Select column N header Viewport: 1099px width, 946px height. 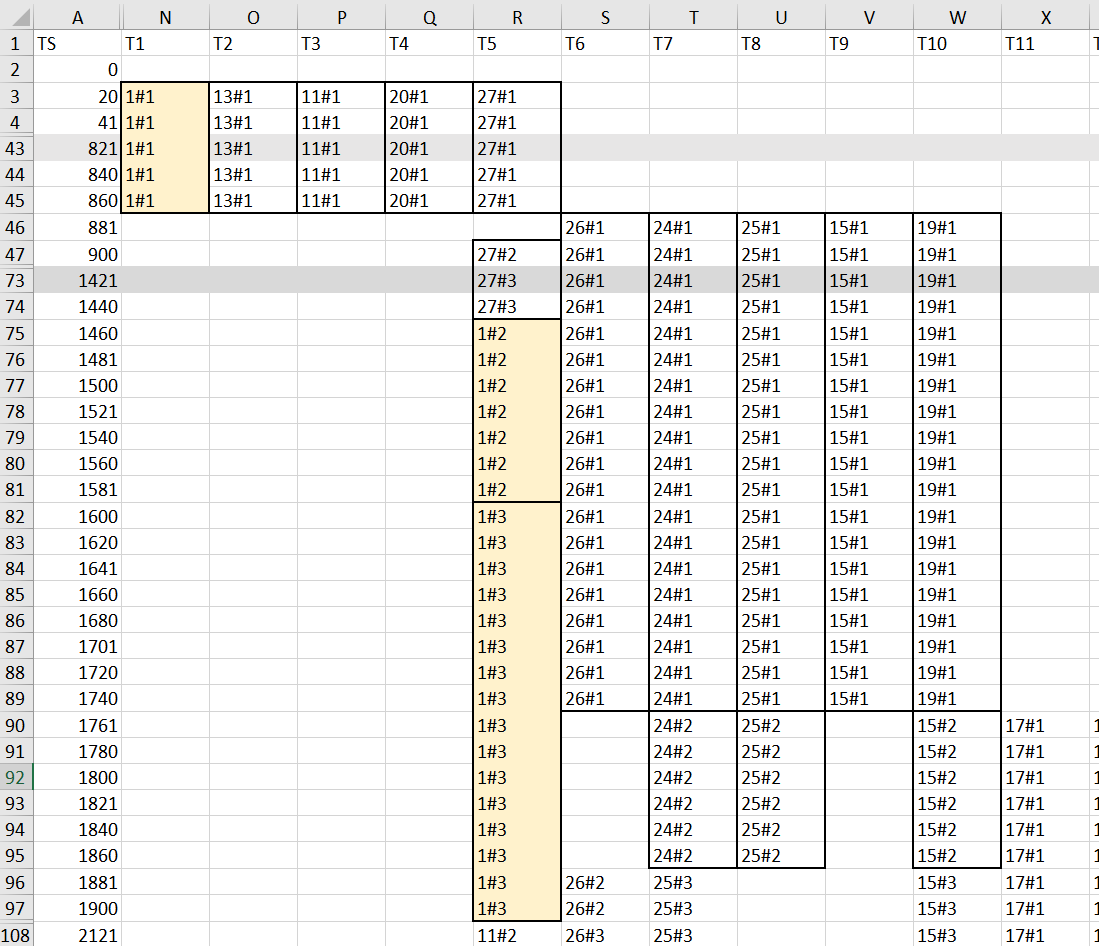click(165, 17)
